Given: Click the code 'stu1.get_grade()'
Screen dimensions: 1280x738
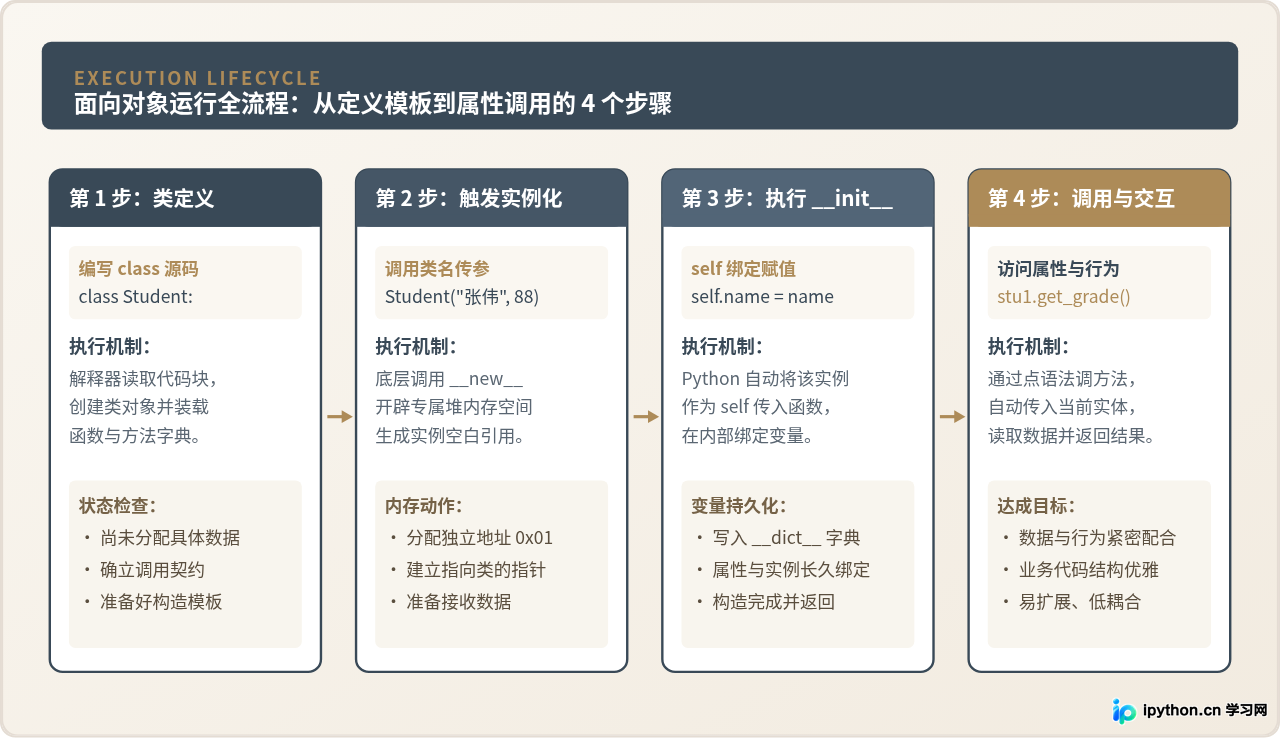Looking at the screenshot, I should pos(1064,297).
